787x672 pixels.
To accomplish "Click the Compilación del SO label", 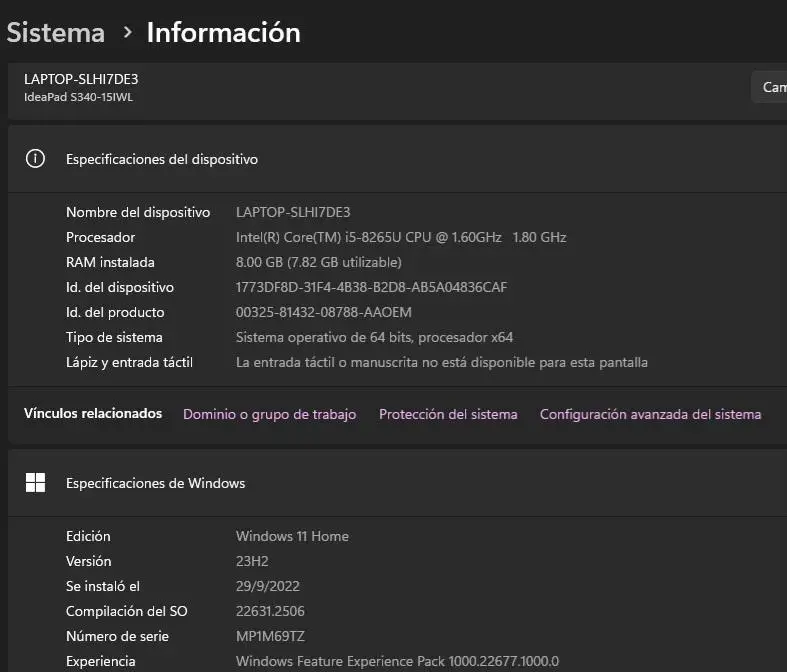I will [x=126, y=612].
